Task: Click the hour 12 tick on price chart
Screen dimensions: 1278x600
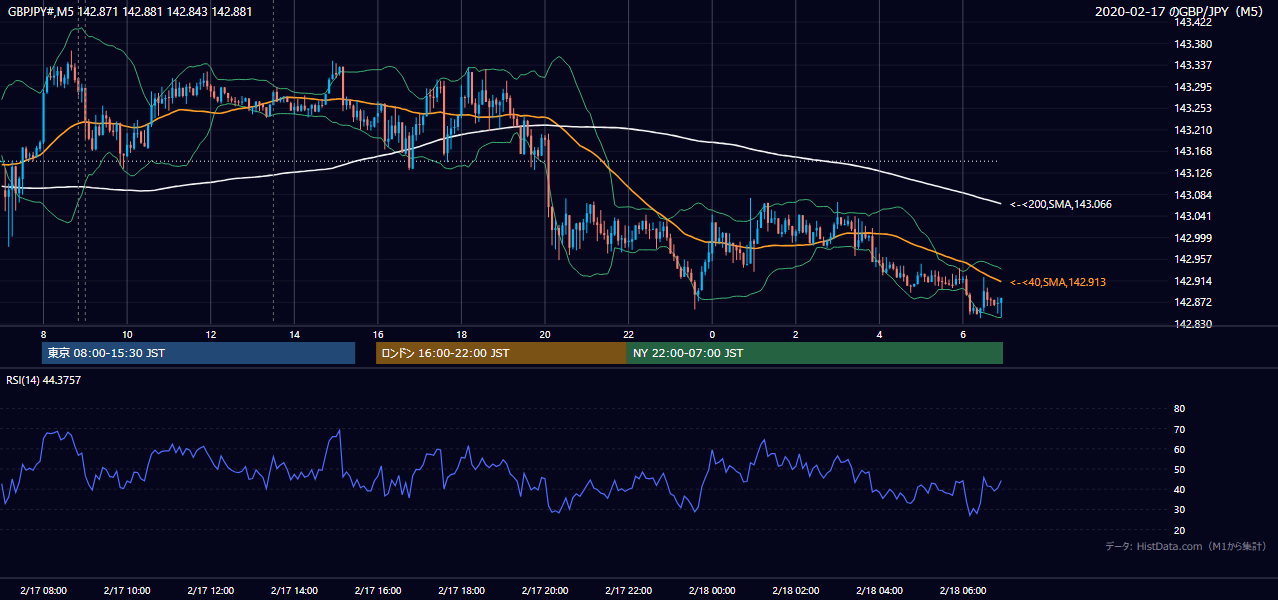Action: (x=211, y=334)
